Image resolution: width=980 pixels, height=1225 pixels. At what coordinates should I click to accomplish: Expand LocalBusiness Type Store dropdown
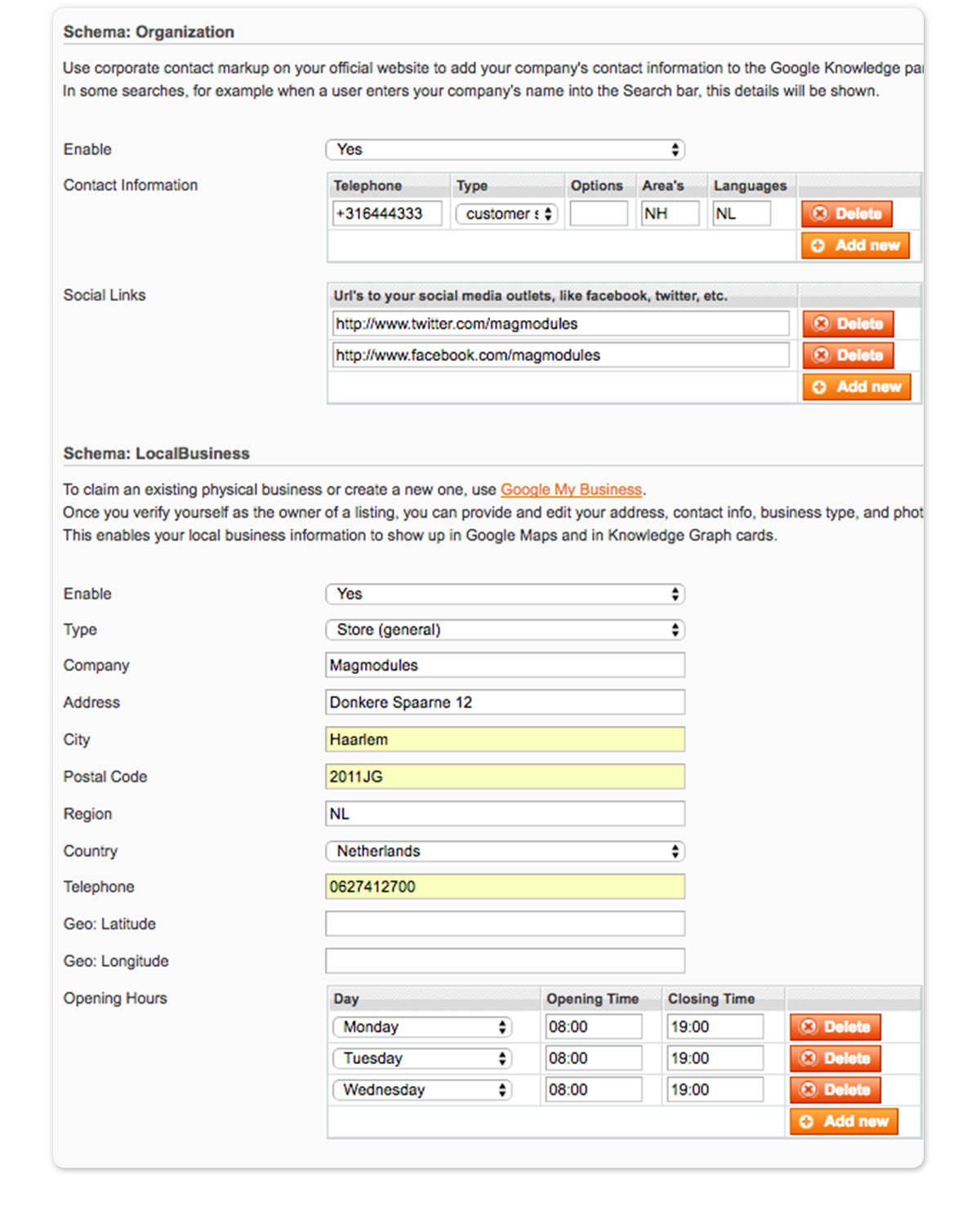[505, 630]
